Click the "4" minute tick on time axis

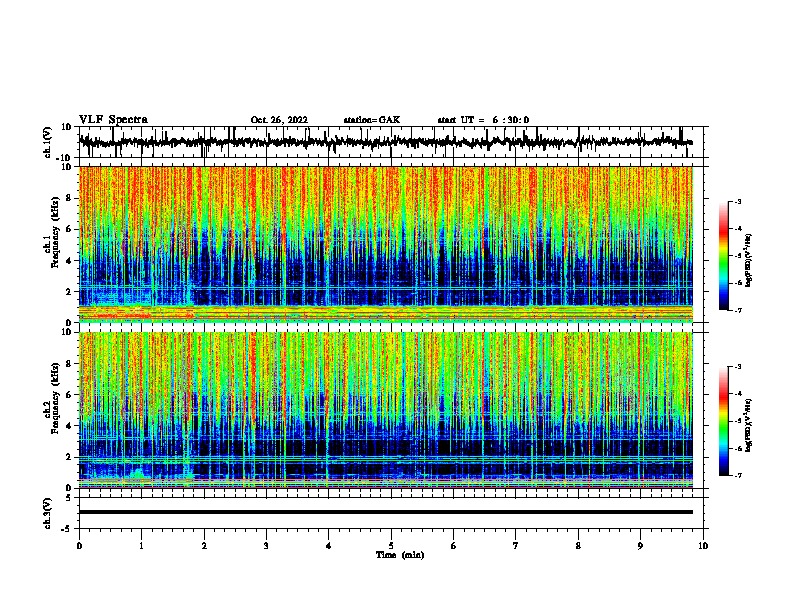tap(329, 546)
